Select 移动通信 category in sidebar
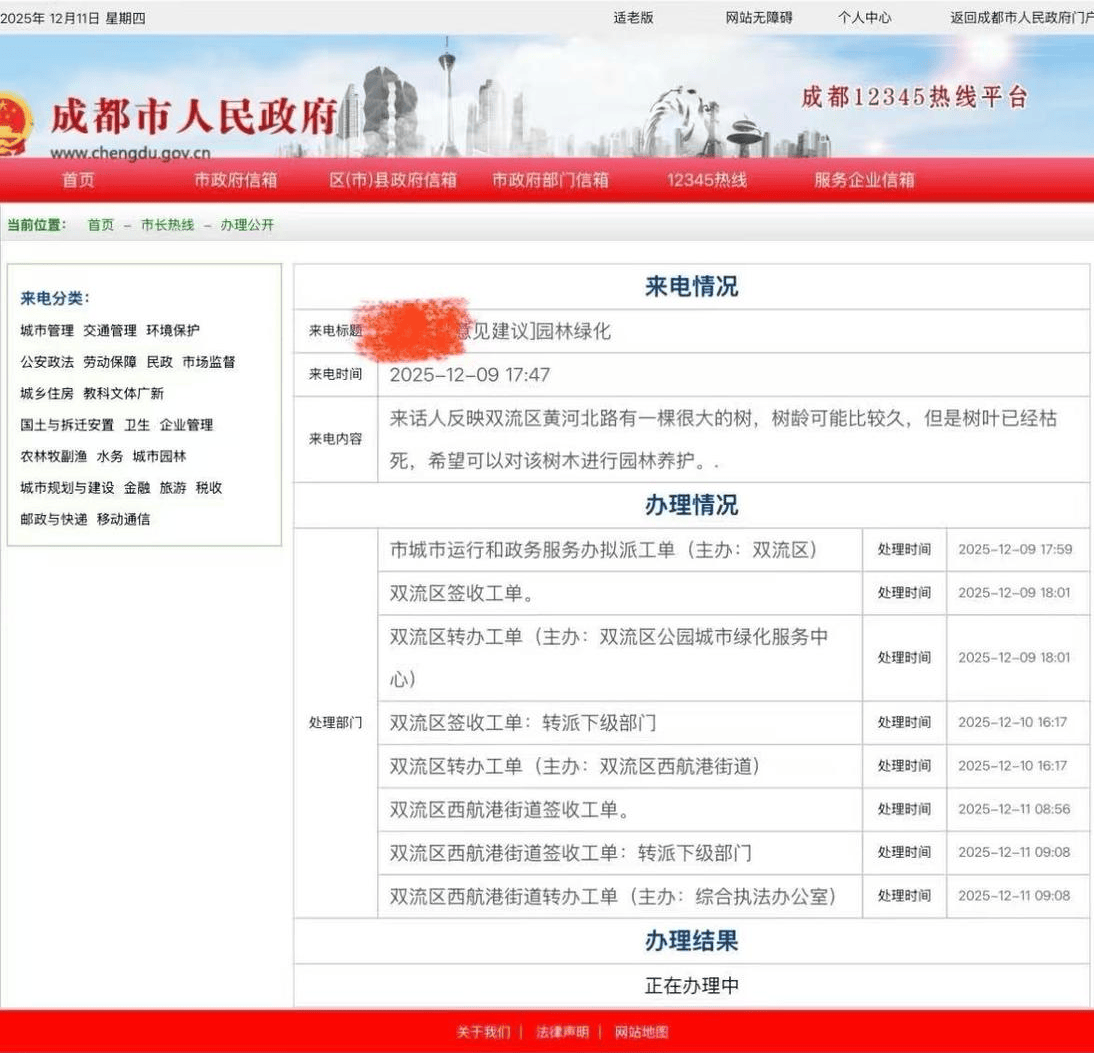This screenshot has height=1053, width=1094. point(123,520)
